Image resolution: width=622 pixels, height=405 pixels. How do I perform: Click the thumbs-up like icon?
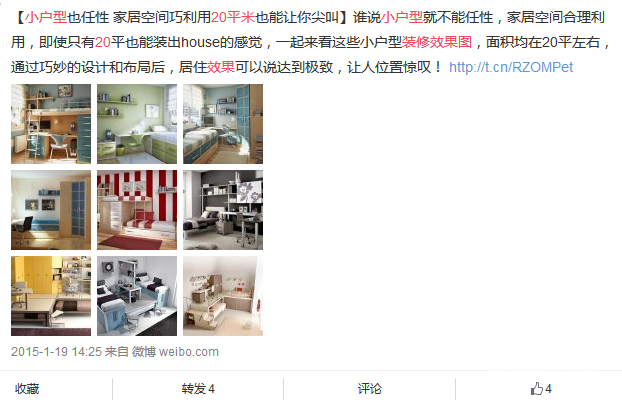coord(536,389)
